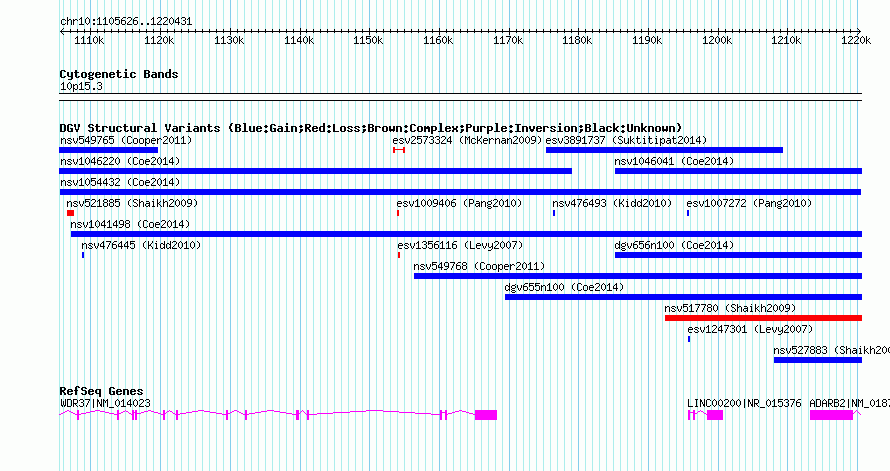Open the esv2573324 (McKernan2009) label
The width and height of the screenshot is (890, 471).
coord(468,140)
